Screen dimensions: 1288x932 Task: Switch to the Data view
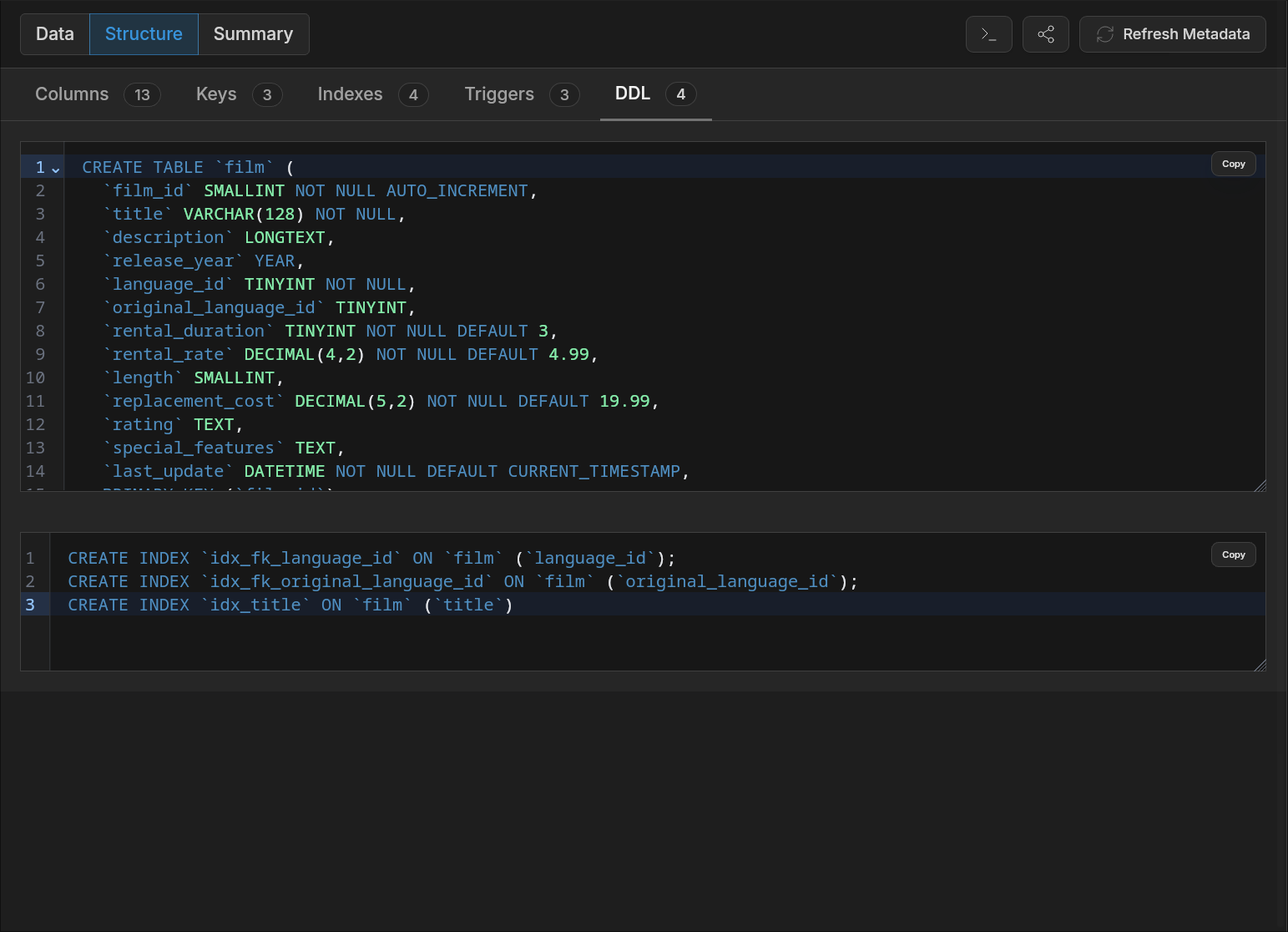point(55,34)
